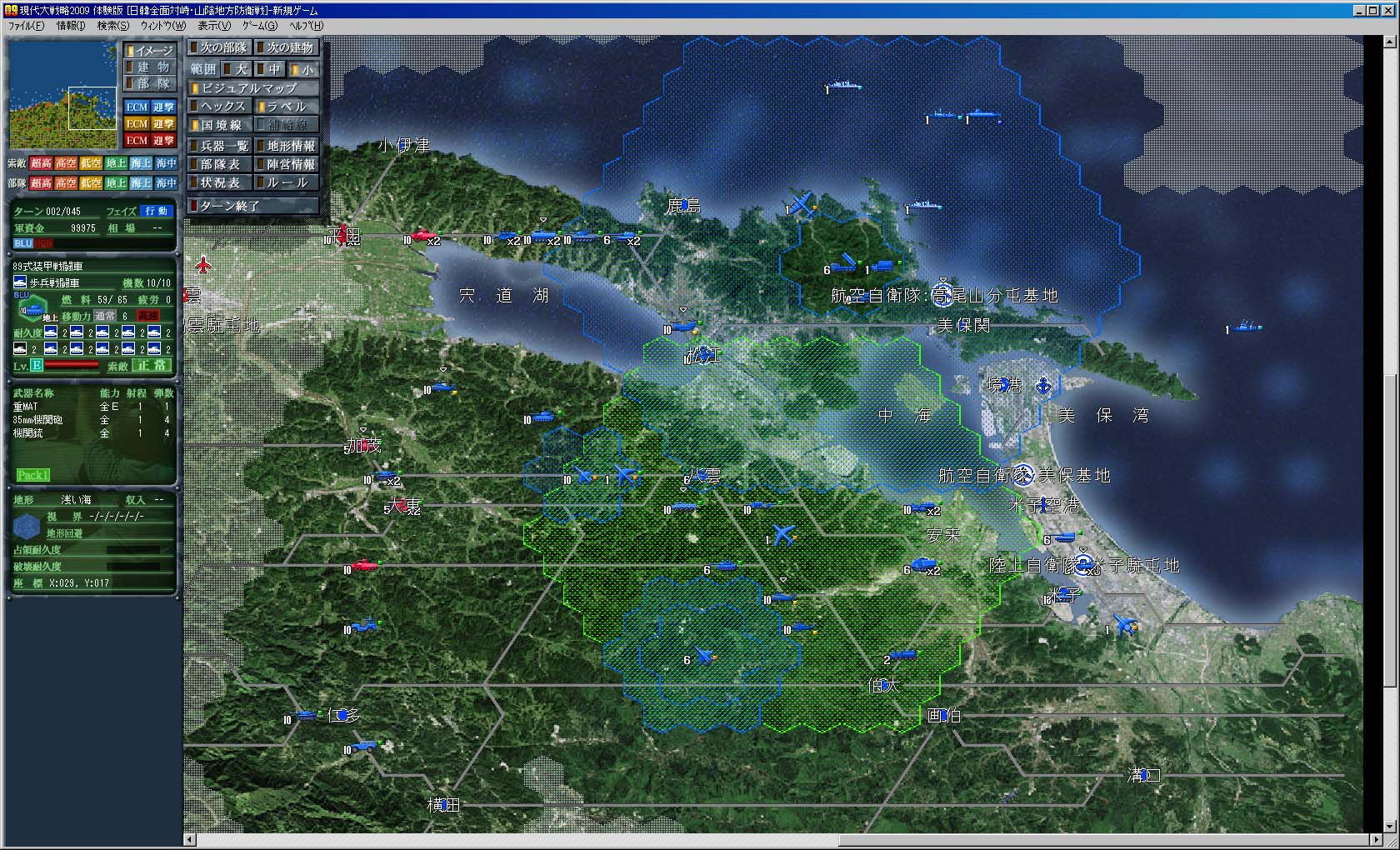Toggle 海中 in the 部隊 filter row
This screenshot has height=850, width=1400.
tap(167, 182)
